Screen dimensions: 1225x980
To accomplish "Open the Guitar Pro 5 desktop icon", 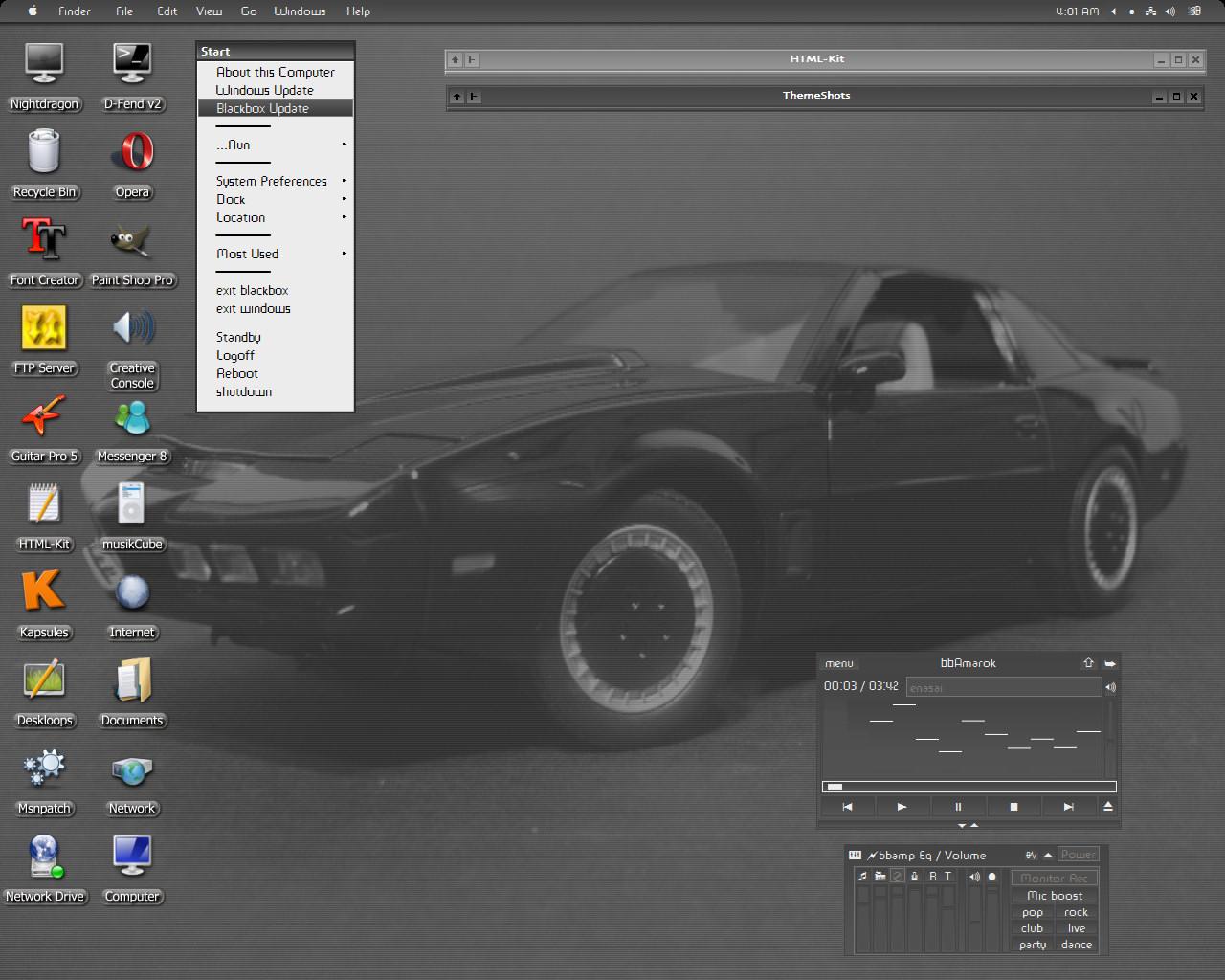I will pyautogui.click(x=44, y=419).
